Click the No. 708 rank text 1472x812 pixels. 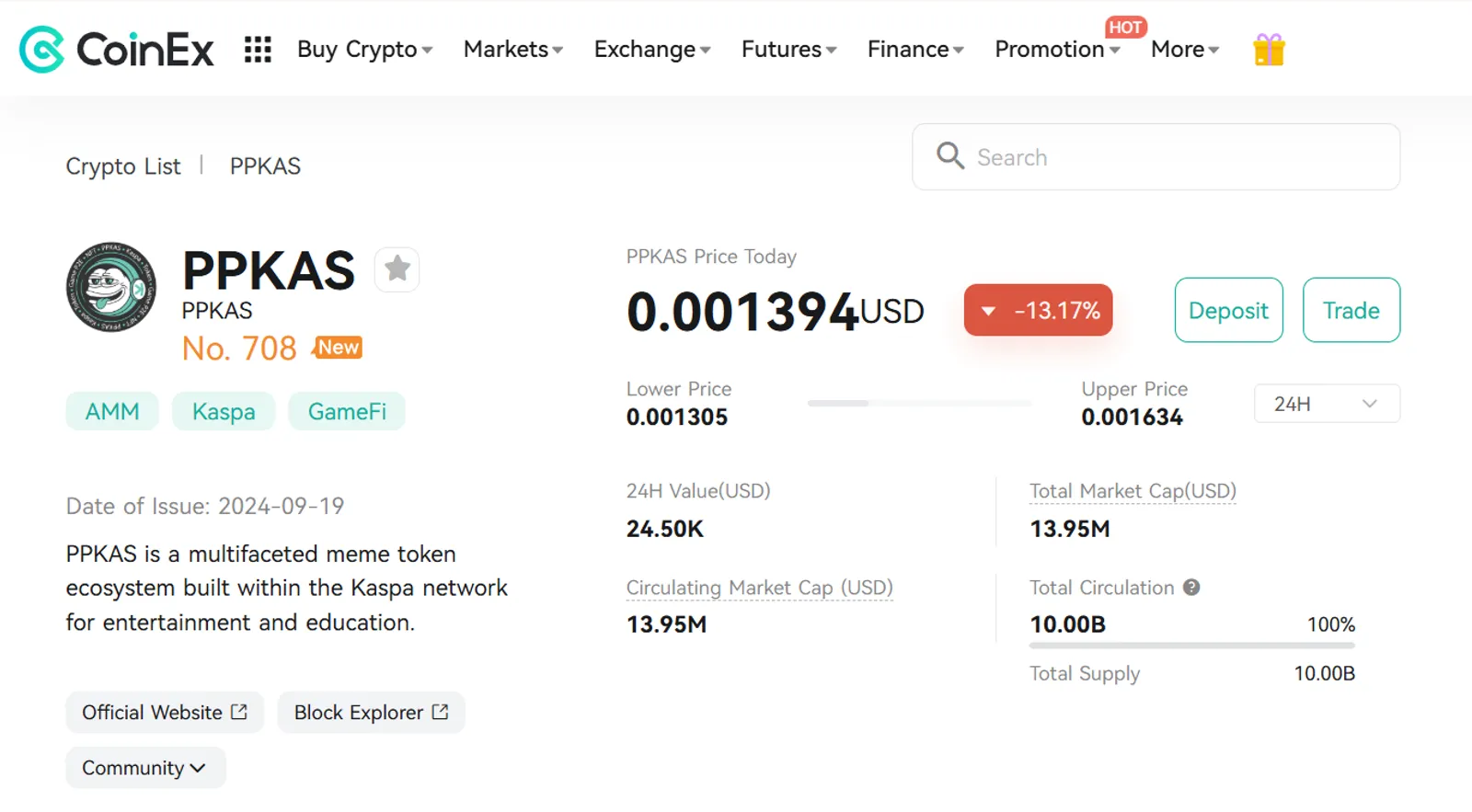239,349
